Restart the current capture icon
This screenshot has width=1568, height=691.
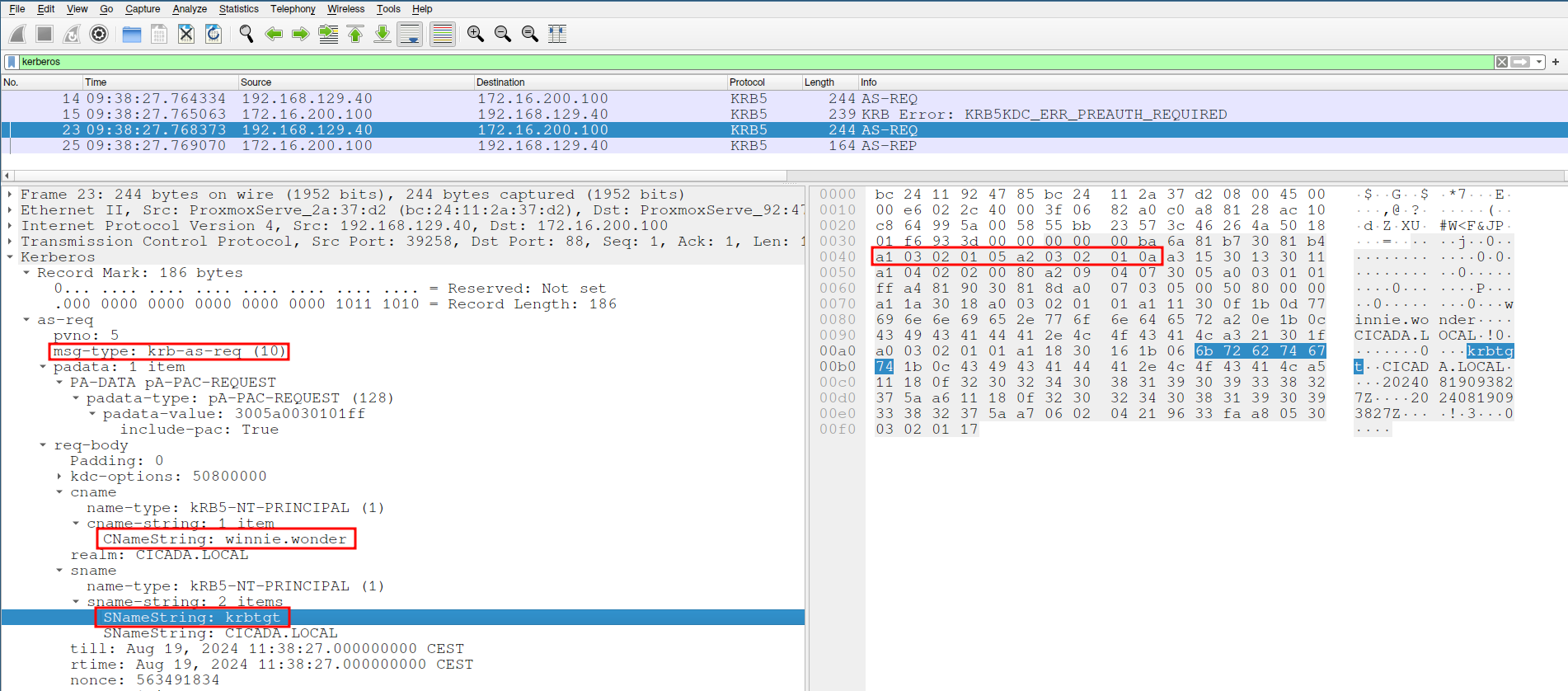click(x=72, y=34)
